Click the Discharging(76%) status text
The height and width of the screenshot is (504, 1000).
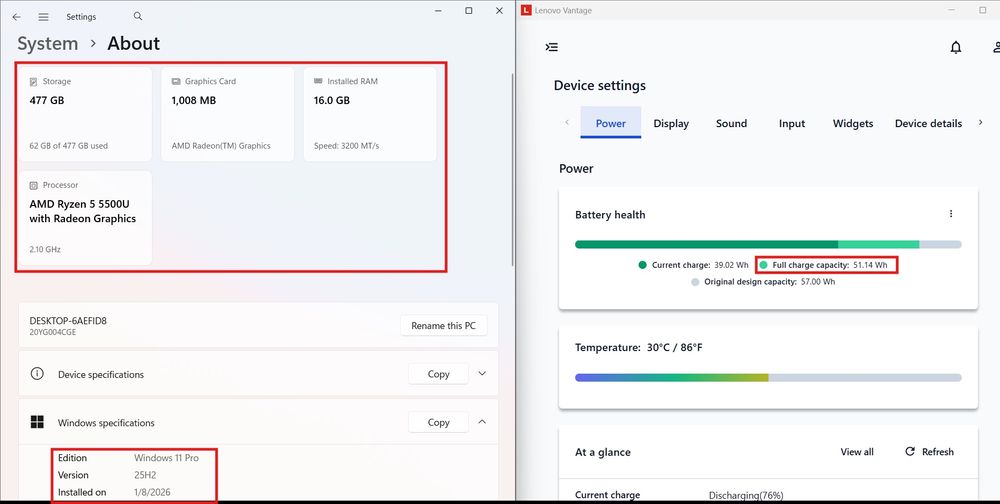pos(746,495)
